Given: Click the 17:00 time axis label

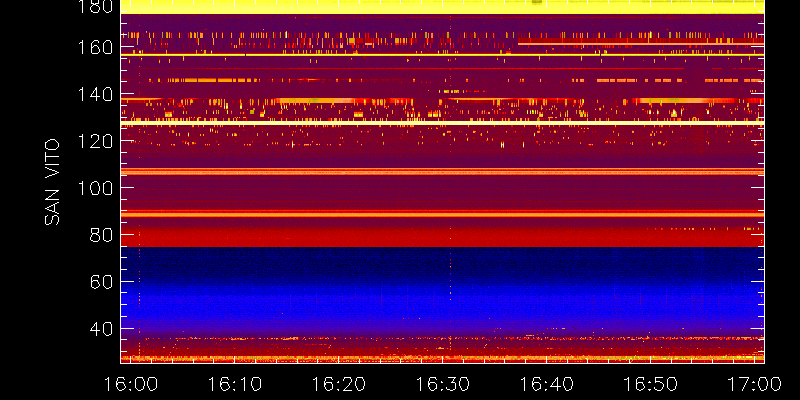Looking at the screenshot, I should 755,384.
